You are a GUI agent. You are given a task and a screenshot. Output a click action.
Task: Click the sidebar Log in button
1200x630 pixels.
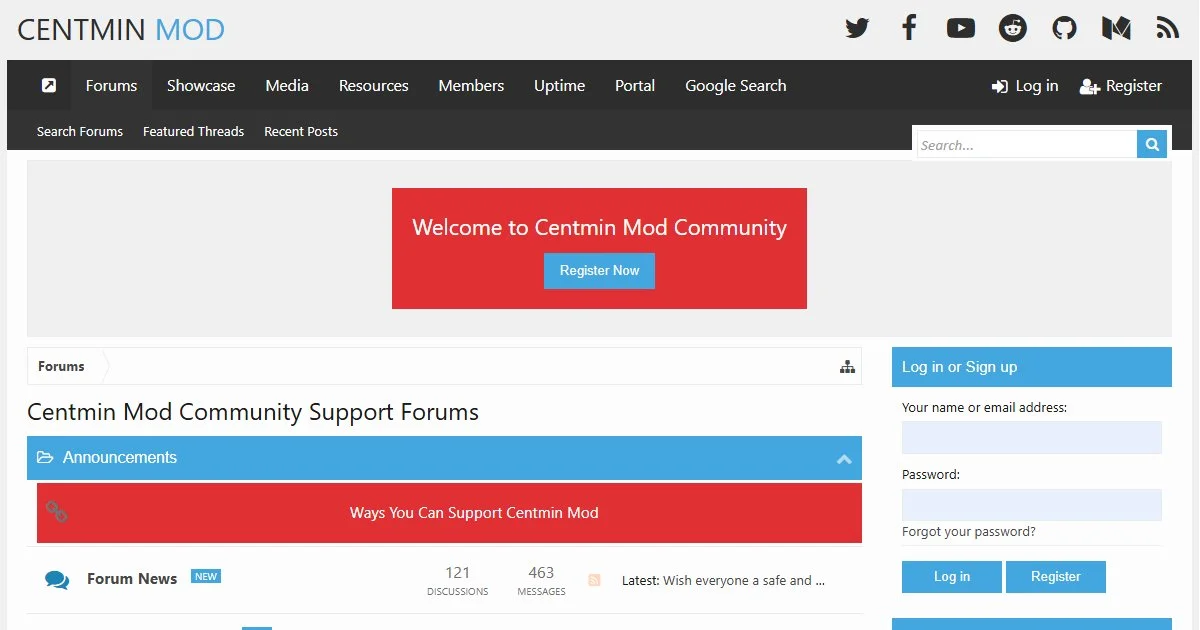pos(952,577)
